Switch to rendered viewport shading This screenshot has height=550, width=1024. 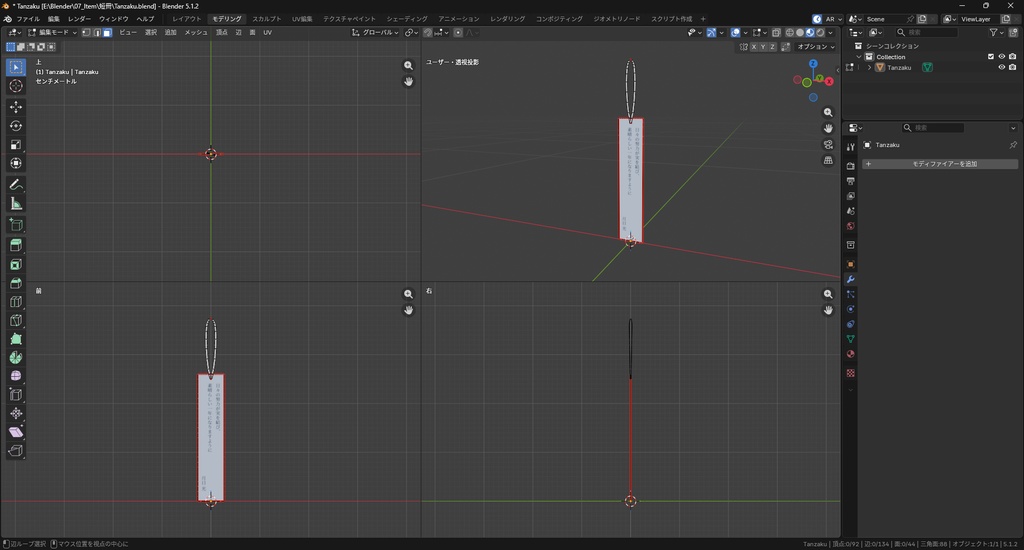tap(820, 32)
